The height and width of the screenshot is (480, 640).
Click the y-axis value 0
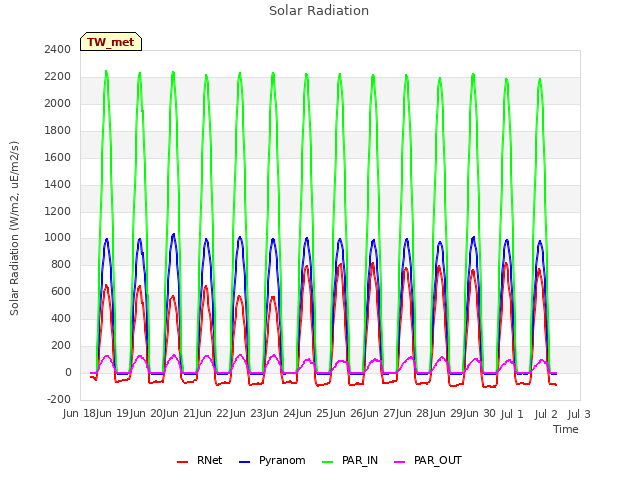tap(68, 372)
